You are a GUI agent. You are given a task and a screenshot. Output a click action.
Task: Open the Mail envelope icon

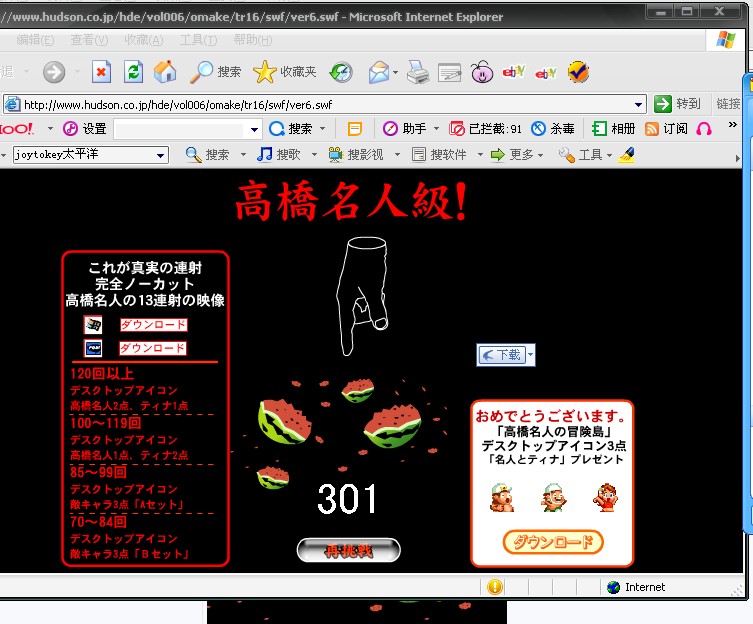coord(379,72)
